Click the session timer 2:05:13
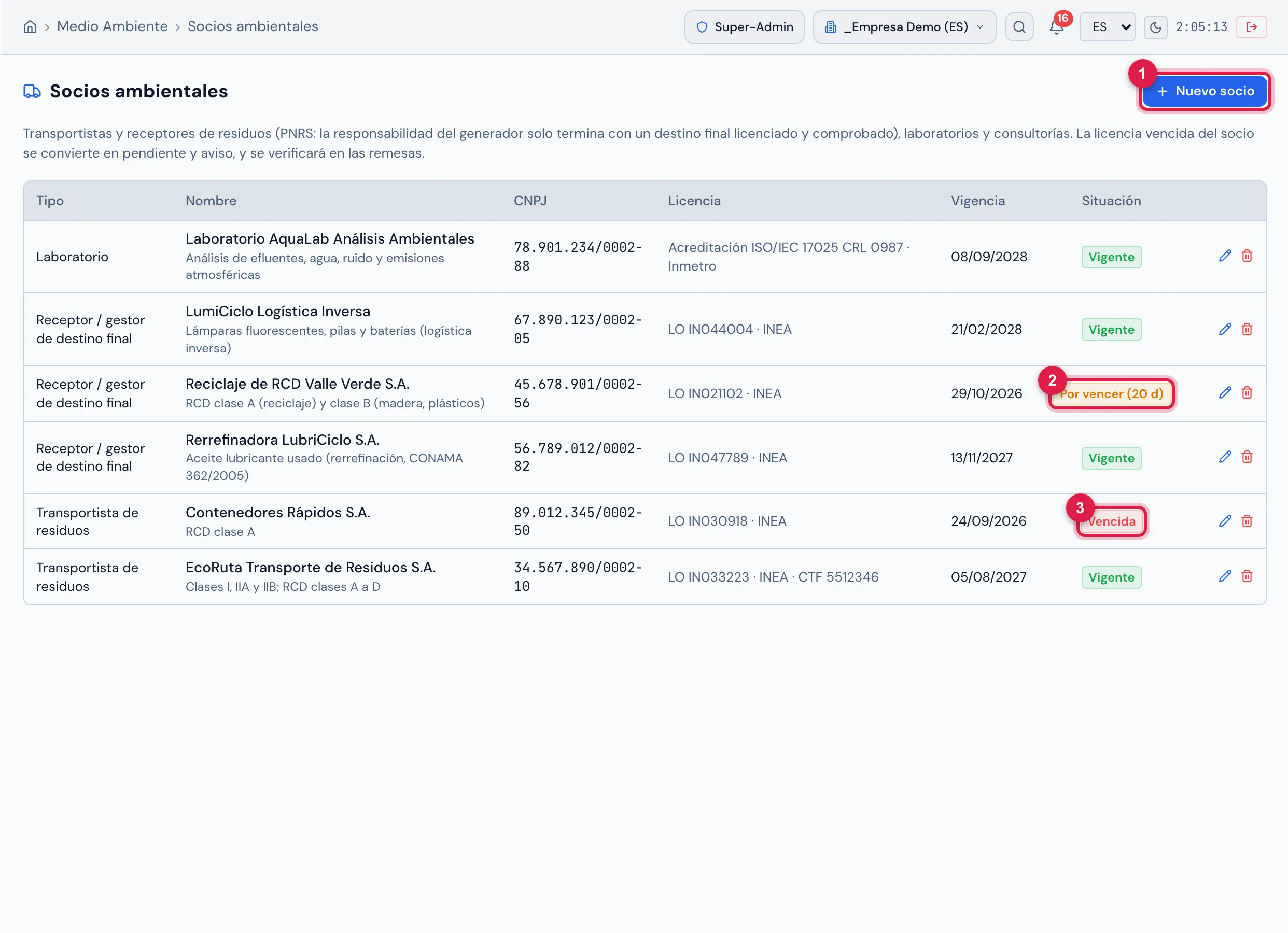Viewport: 1288px width, 933px height. click(1201, 26)
